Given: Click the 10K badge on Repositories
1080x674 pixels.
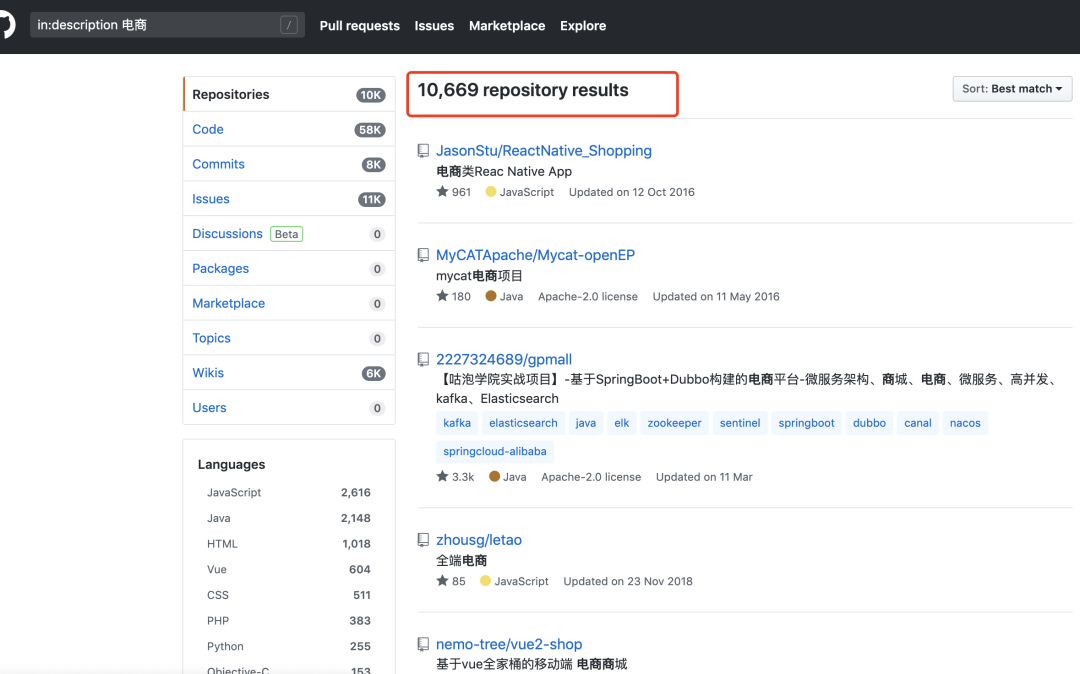Looking at the screenshot, I should coord(371,95).
